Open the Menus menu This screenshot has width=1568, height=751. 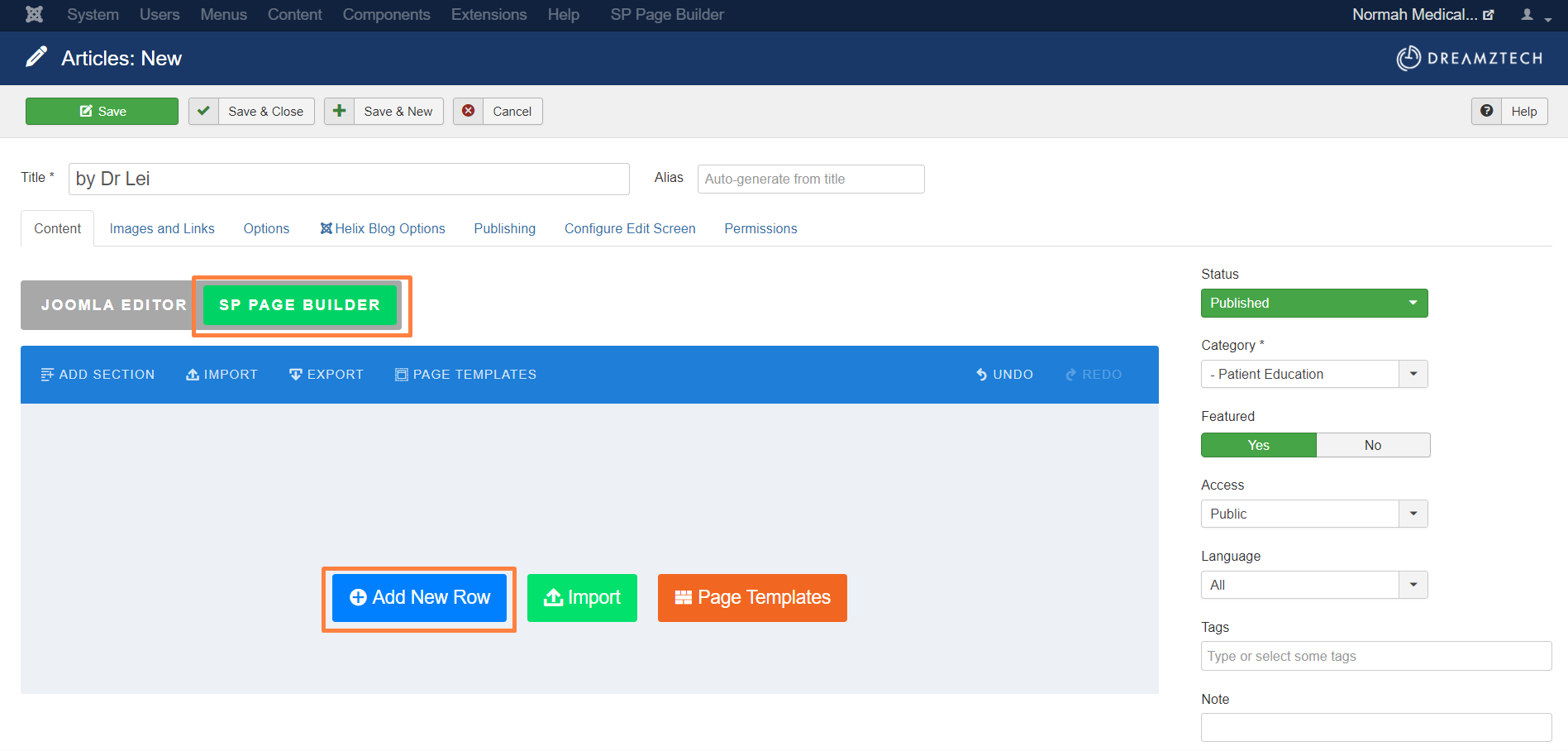point(223,14)
